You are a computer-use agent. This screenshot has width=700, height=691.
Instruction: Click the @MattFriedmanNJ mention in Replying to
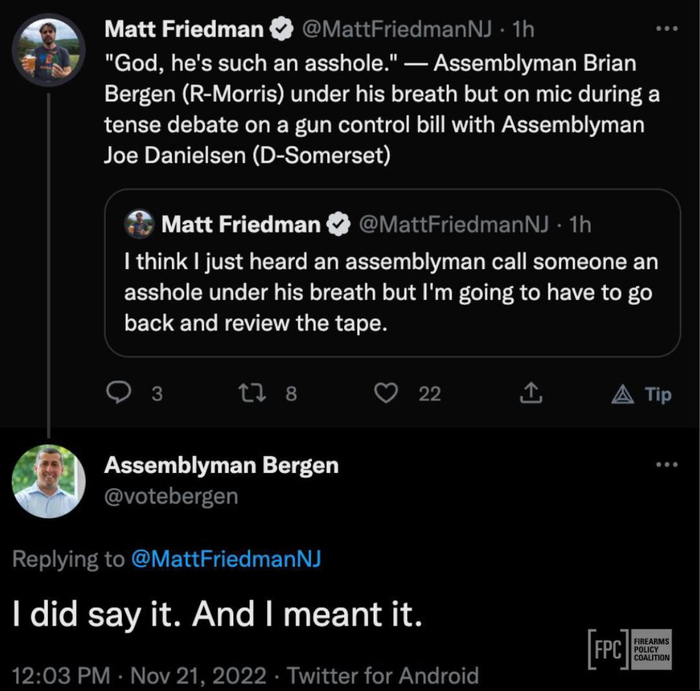[227, 559]
